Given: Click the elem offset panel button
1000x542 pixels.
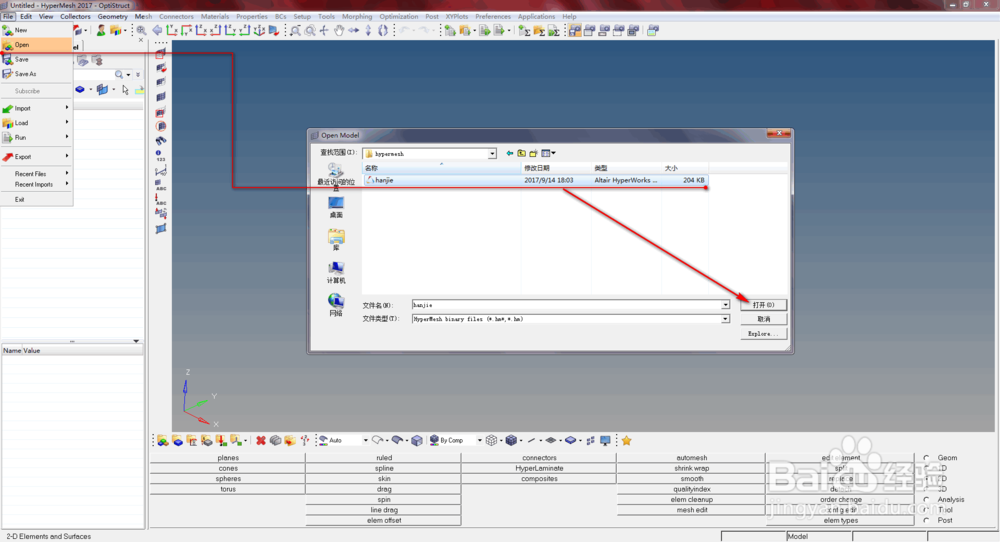Looking at the screenshot, I should pos(383,520).
